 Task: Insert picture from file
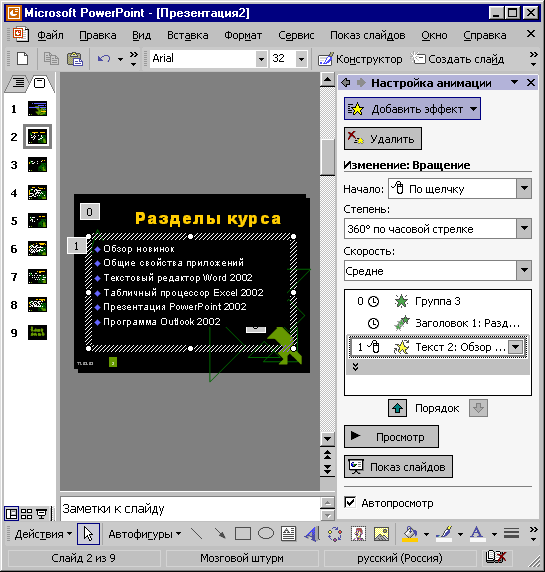coord(381,534)
